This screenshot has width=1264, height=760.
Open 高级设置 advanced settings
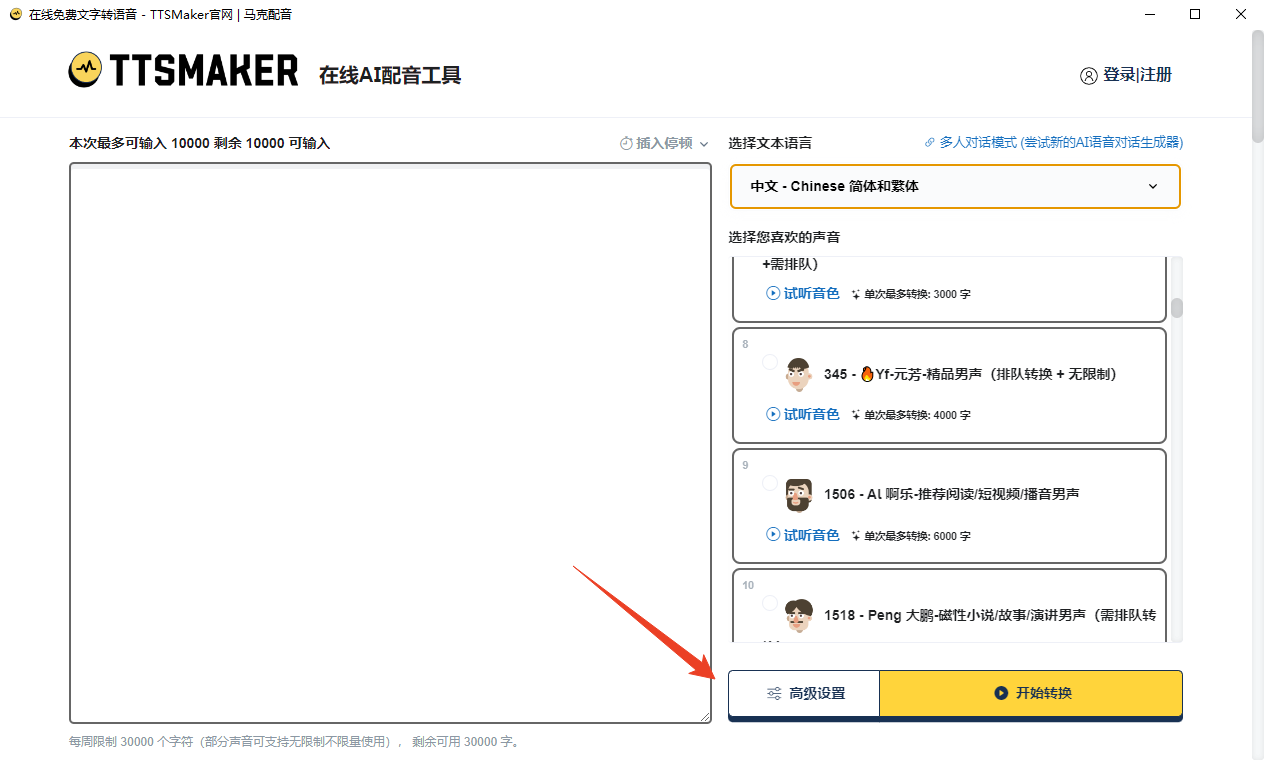click(804, 693)
